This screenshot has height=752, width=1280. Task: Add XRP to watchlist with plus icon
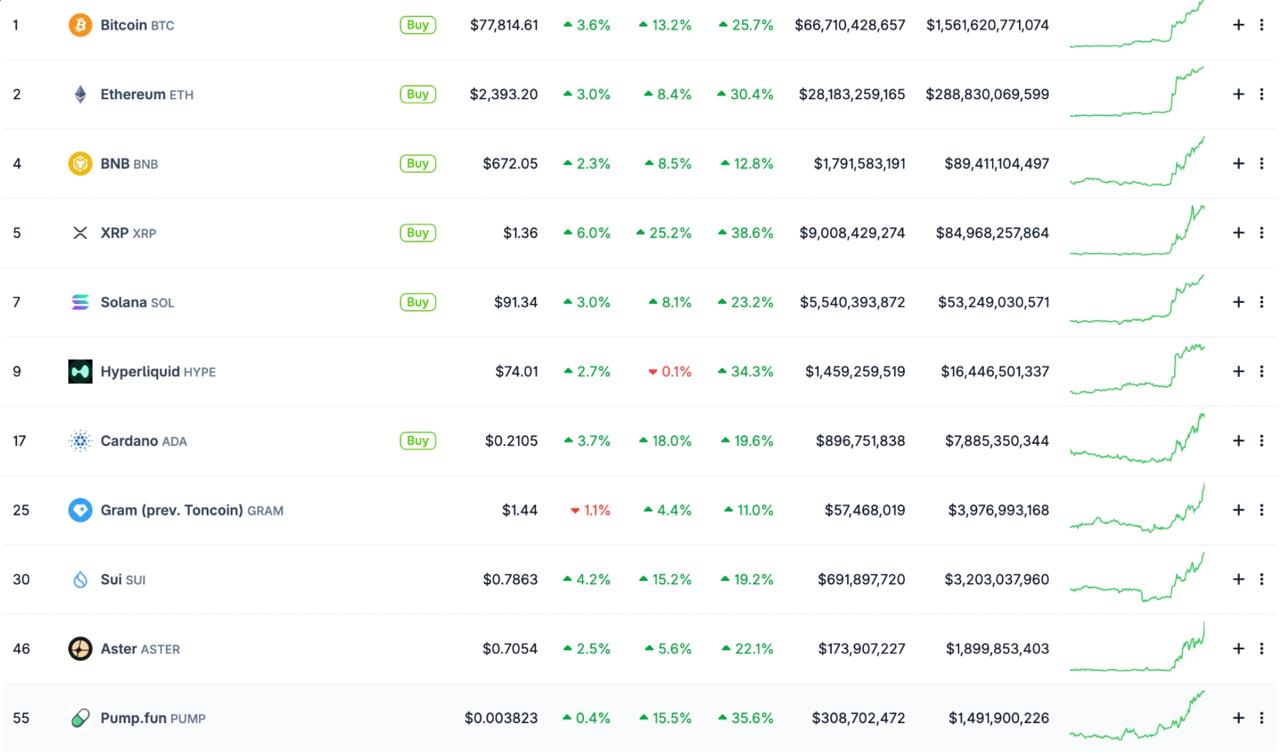click(1238, 233)
